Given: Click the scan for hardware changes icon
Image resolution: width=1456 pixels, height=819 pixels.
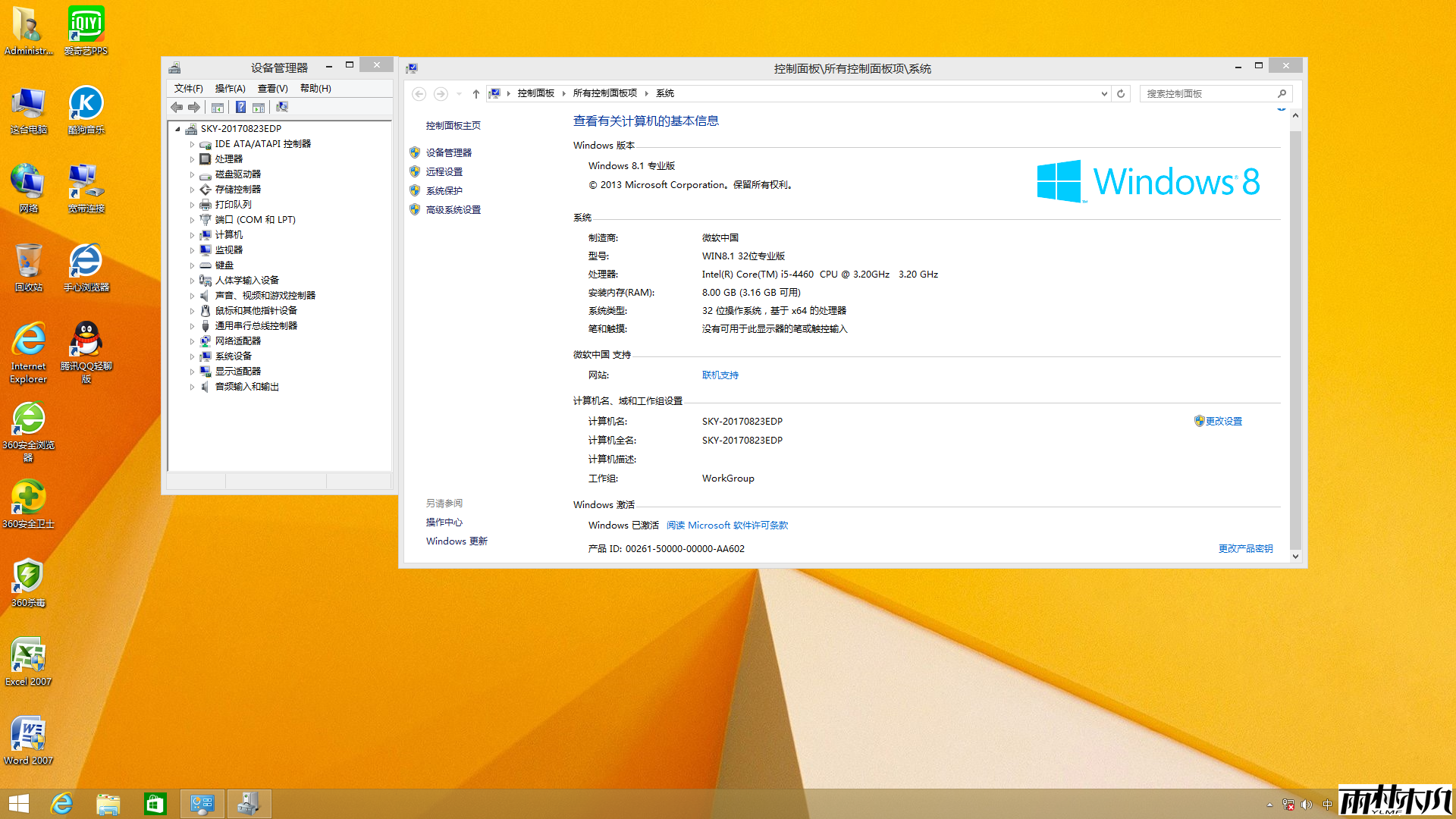Looking at the screenshot, I should pos(282,107).
